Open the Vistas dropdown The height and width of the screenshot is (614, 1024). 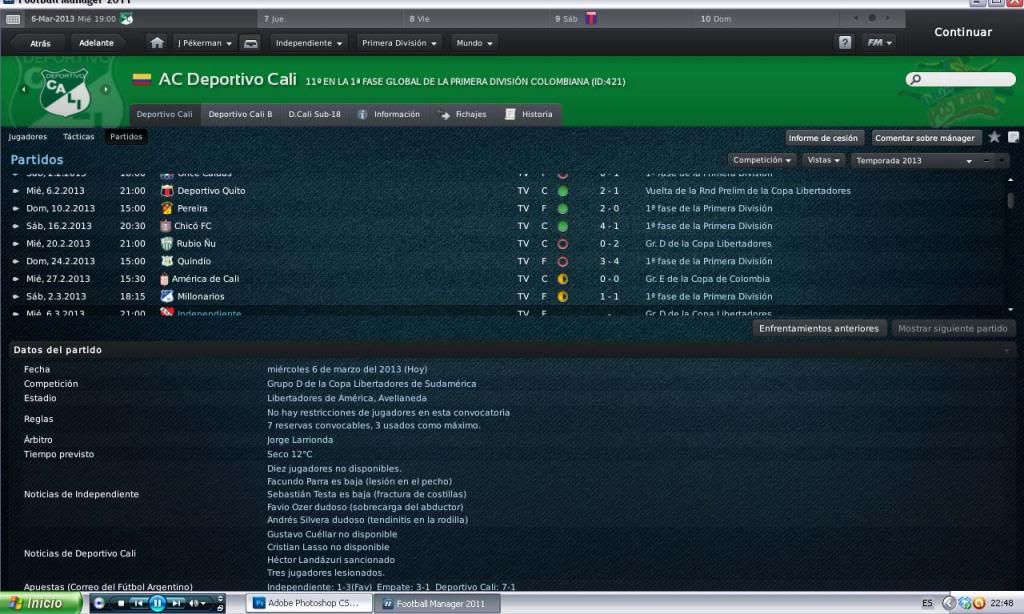pyautogui.click(x=824, y=160)
